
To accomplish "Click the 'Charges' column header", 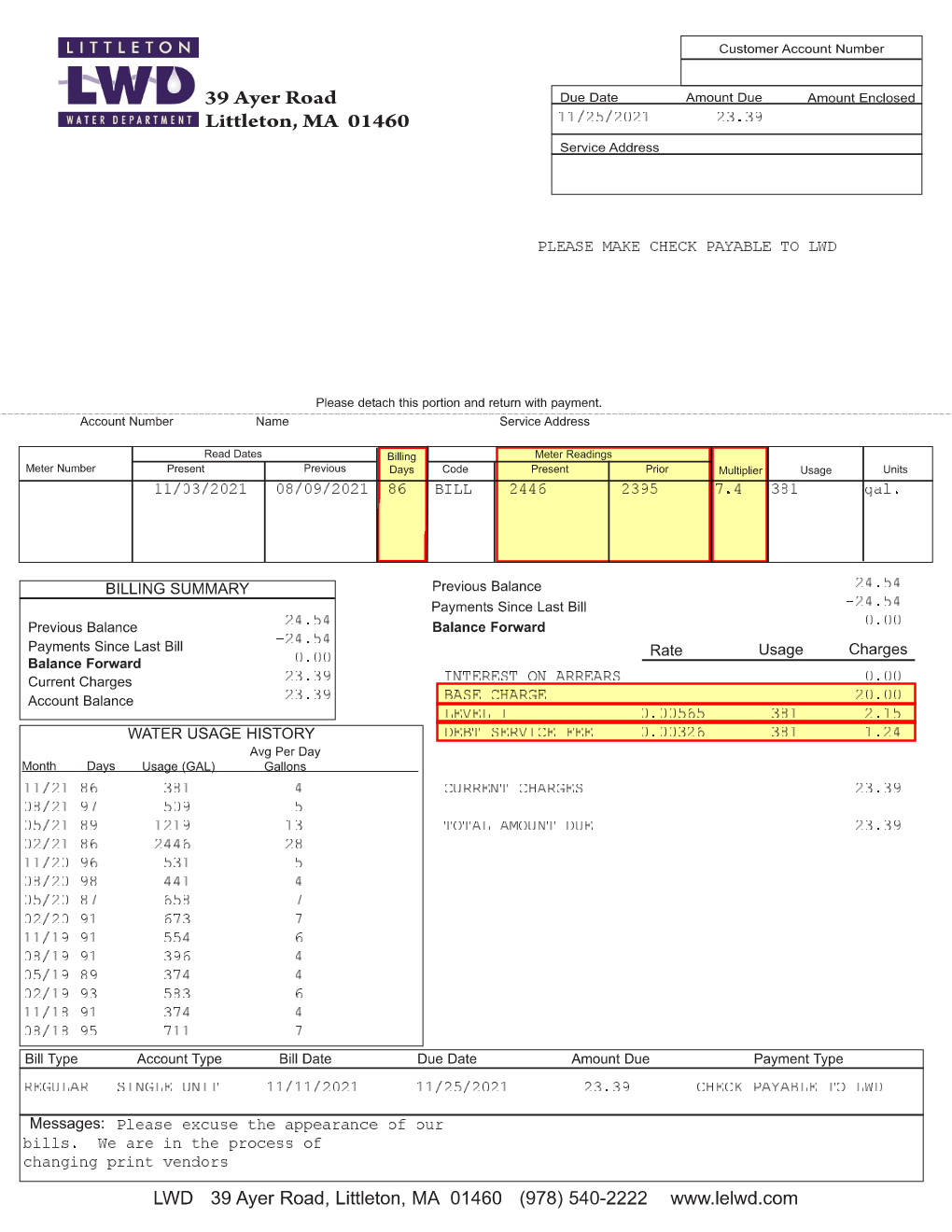I will (877, 650).
